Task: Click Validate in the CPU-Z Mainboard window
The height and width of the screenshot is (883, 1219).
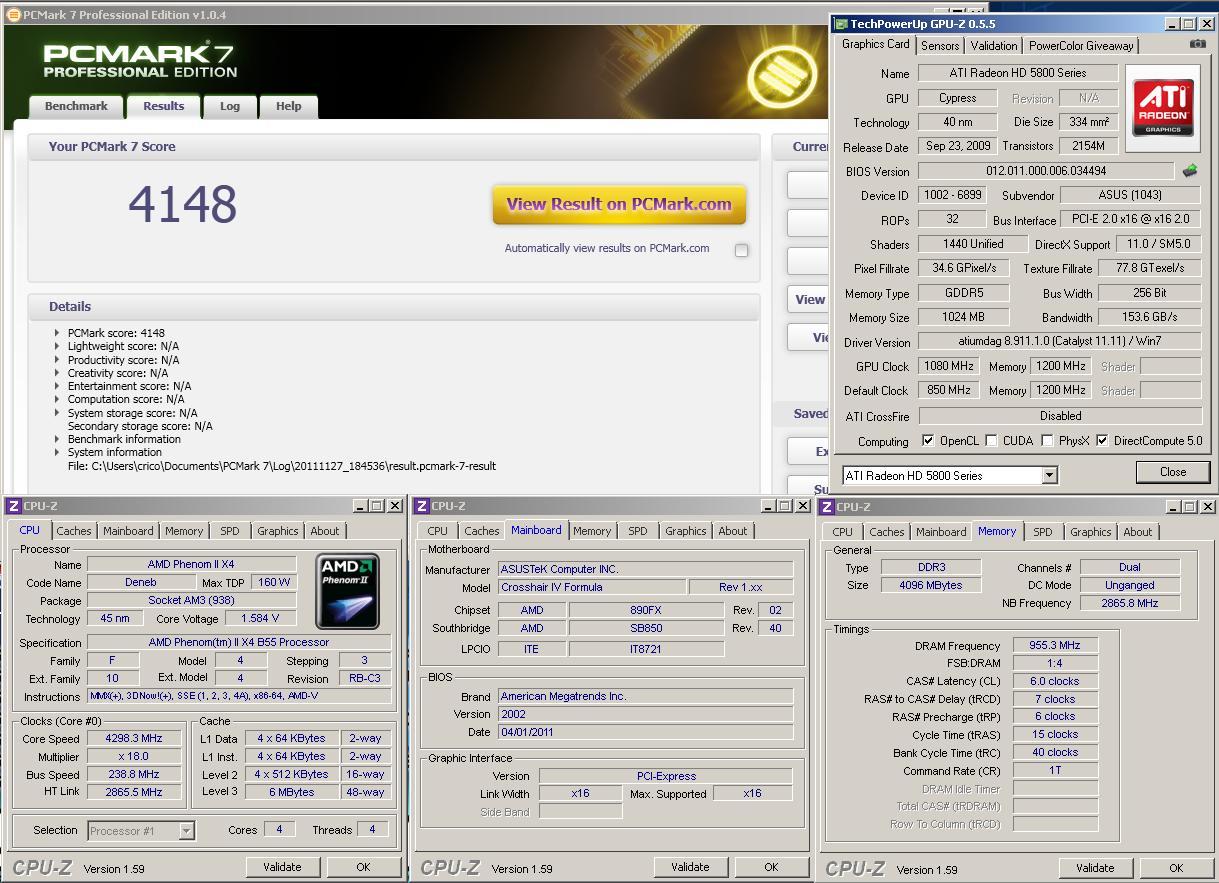Action: pos(691,867)
